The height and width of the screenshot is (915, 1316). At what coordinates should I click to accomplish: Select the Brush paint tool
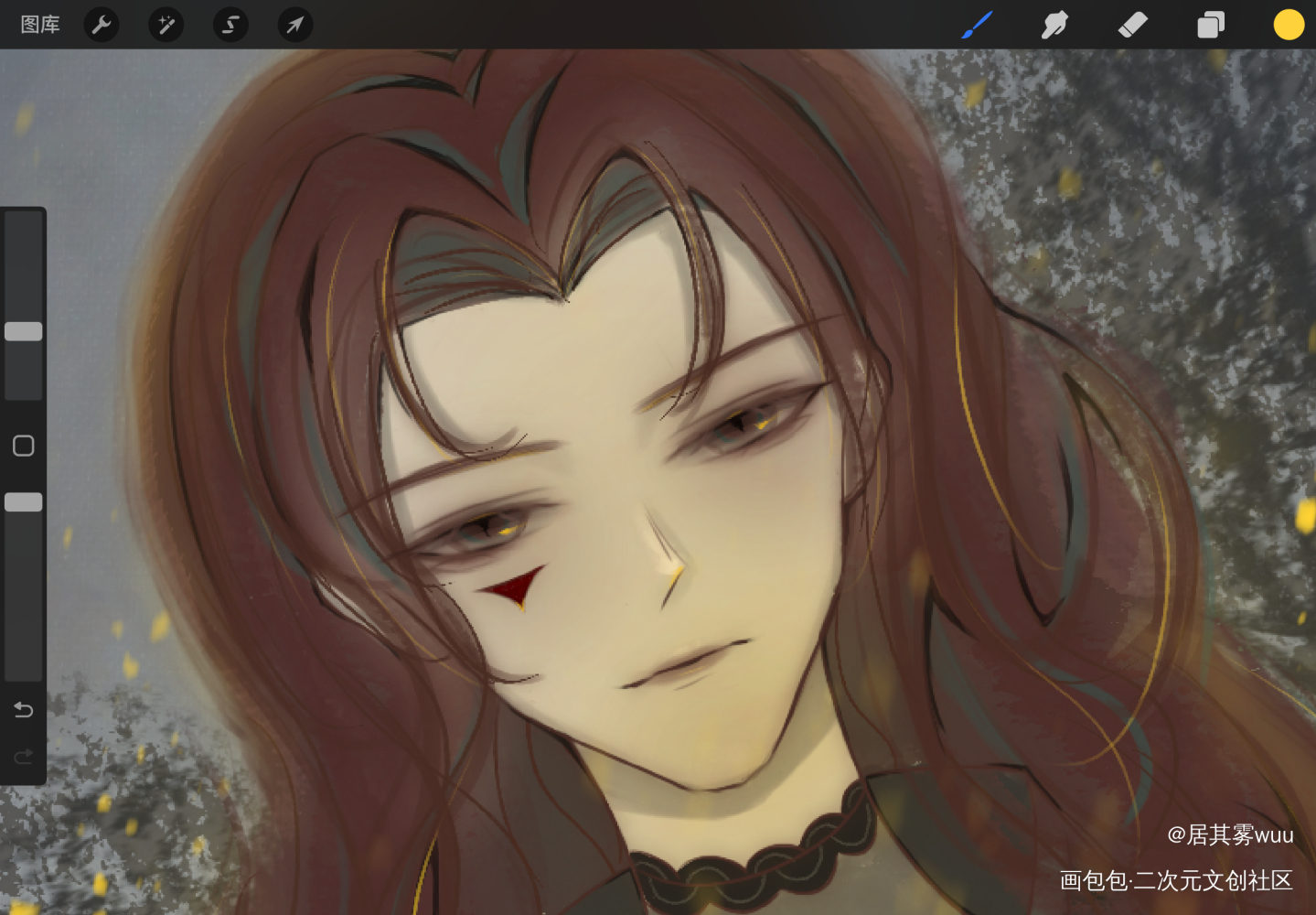point(977,25)
